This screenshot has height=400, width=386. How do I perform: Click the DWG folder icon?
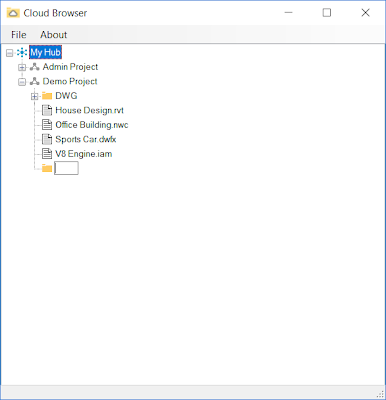pos(47,96)
